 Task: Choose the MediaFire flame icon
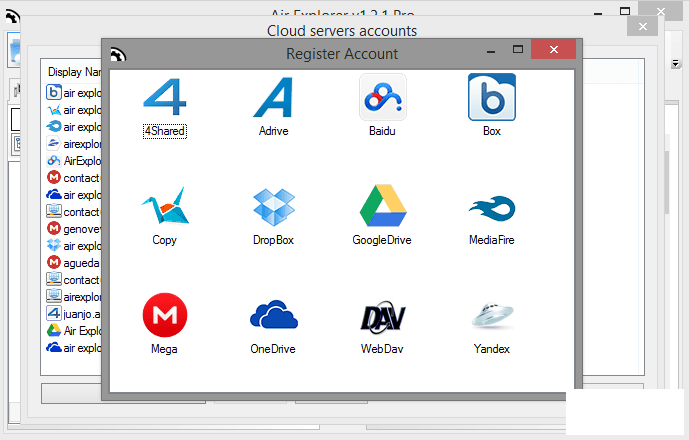492,208
